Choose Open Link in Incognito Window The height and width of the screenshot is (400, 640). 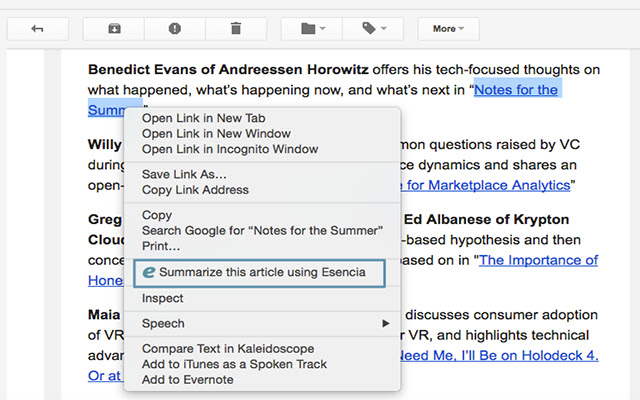click(x=229, y=149)
